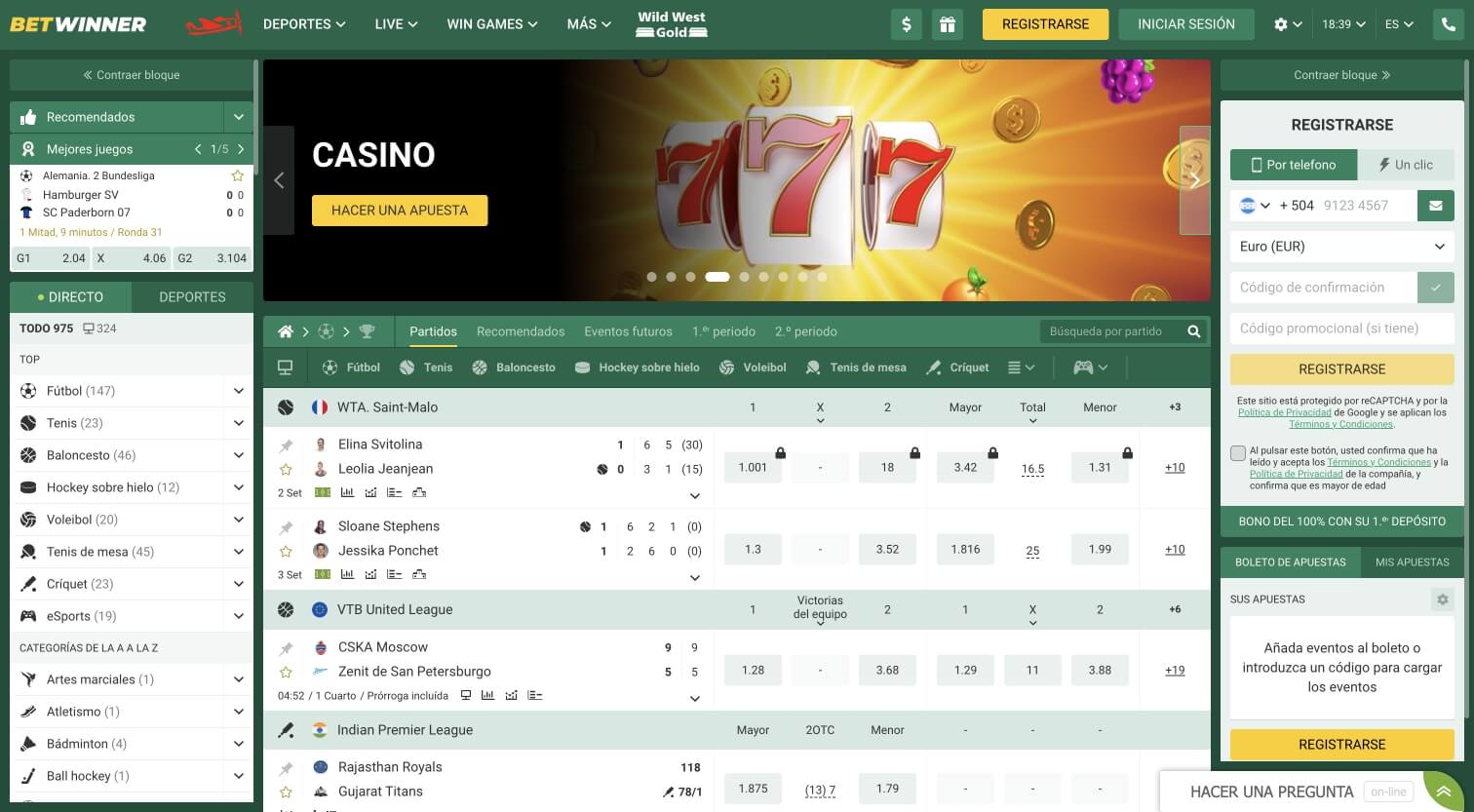Viewport: 1474px width, 812px height.
Task: Expand the Fútbol category
Action: coord(239,391)
